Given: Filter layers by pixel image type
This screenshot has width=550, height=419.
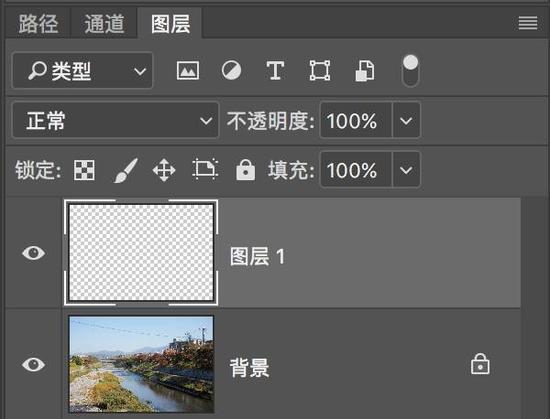Looking at the screenshot, I should click(x=188, y=70).
